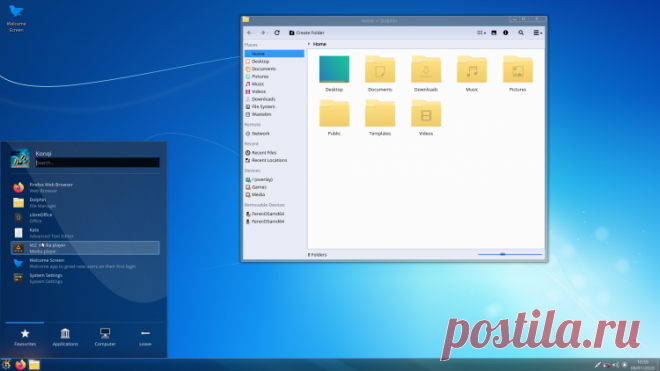Go back in Dolphin navigation
Image resolution: width=660 pixels, height=371 pixels.
[x=249, y=33]
